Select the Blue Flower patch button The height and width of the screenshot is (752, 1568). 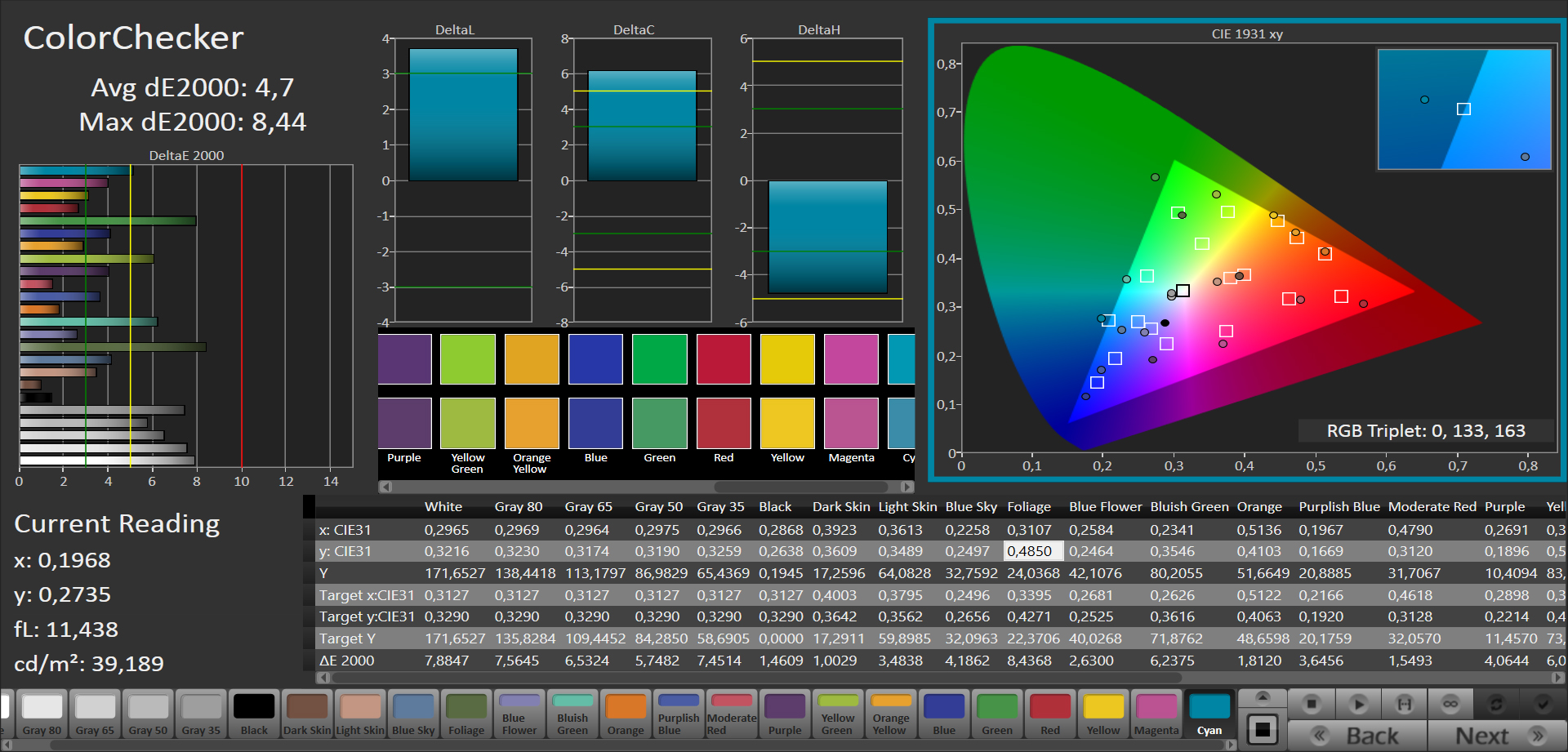click(x=519, y=714)
